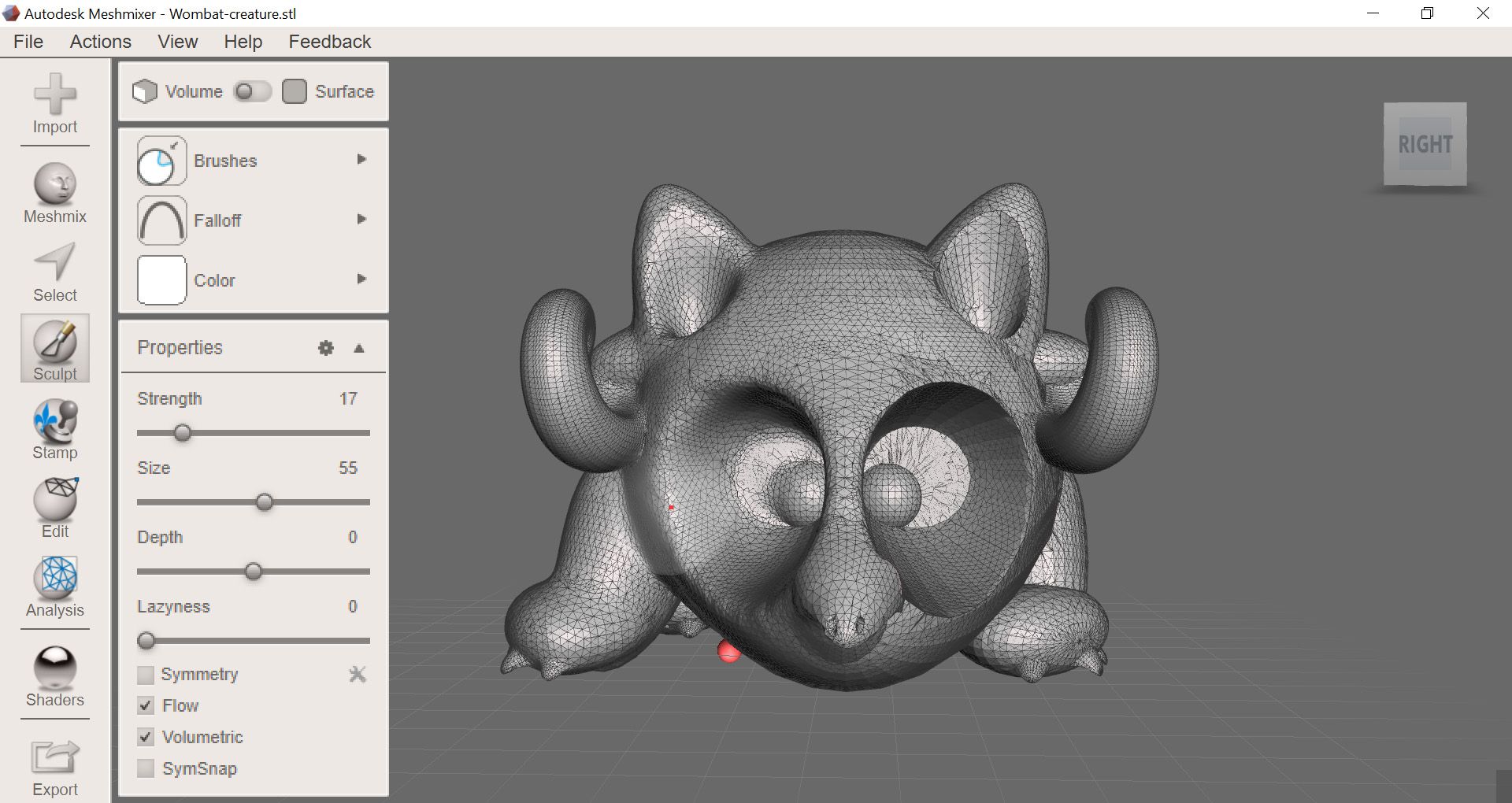
Task: Toggle between Volume and Surface mode
Action: coord(252,91)
